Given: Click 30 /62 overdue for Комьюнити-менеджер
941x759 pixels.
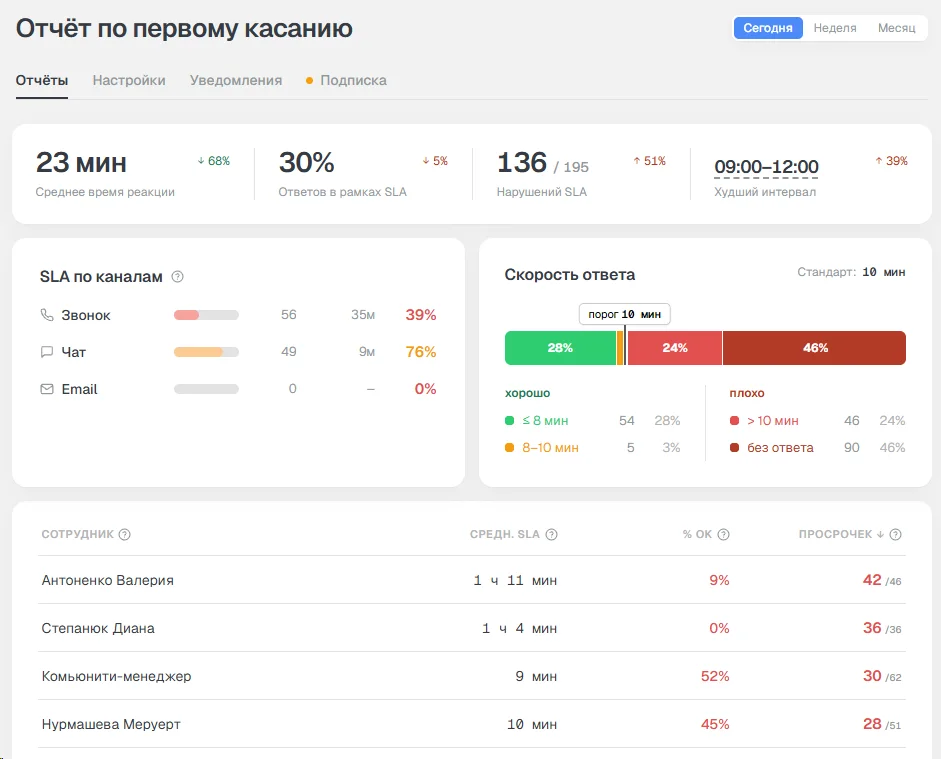Looking at the screenshot, I should click(x=882, y=676).
